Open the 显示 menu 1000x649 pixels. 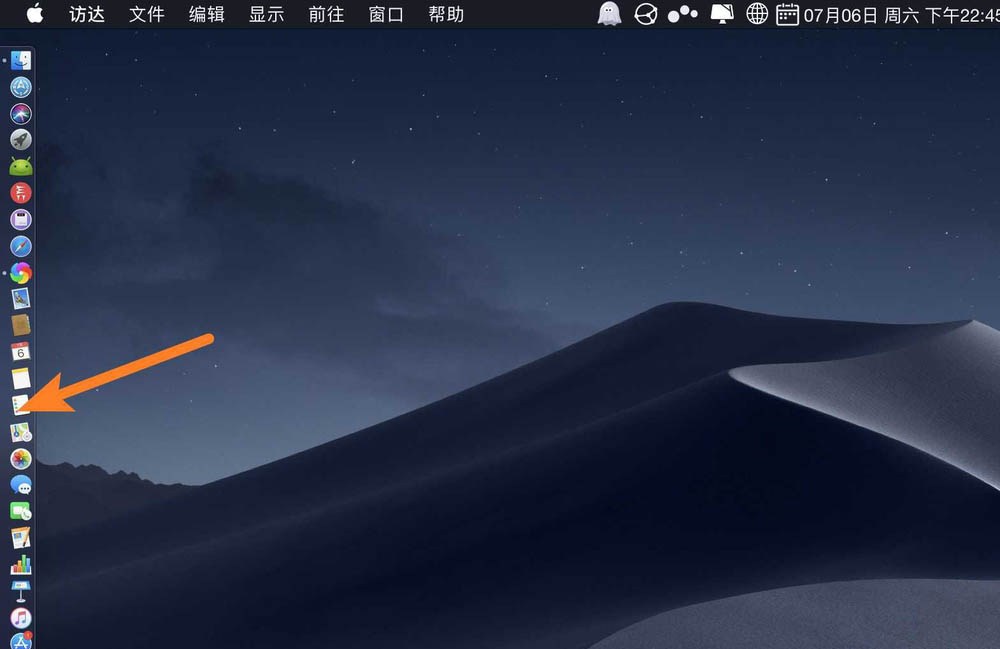267,14
